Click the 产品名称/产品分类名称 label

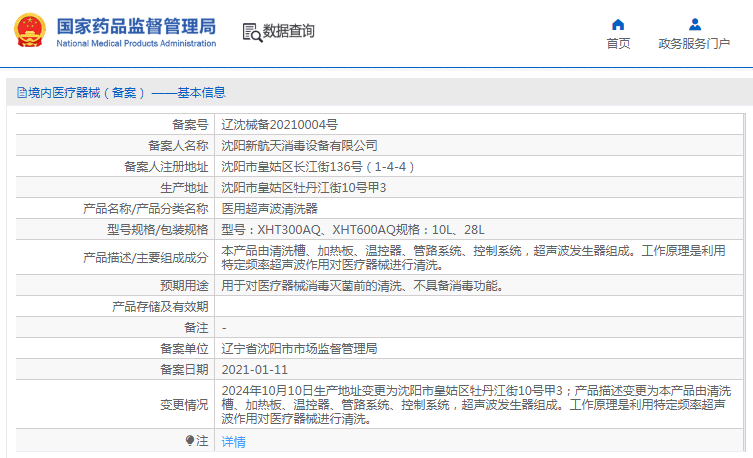[x=146, y=209]
